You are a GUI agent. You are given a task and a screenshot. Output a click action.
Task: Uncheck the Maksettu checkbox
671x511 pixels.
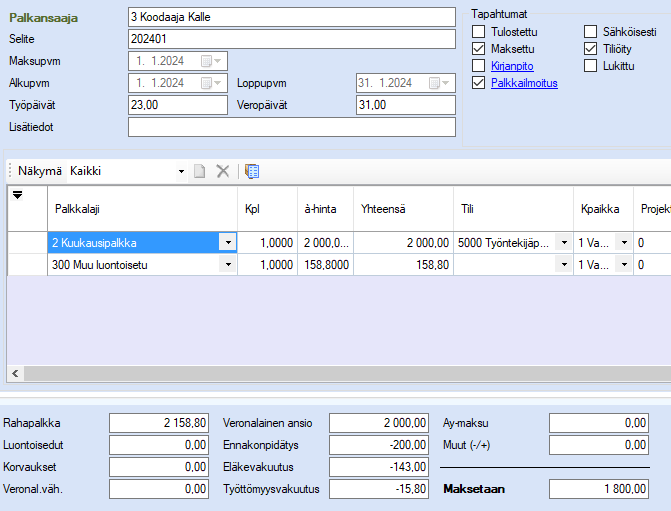pos(479,49)
